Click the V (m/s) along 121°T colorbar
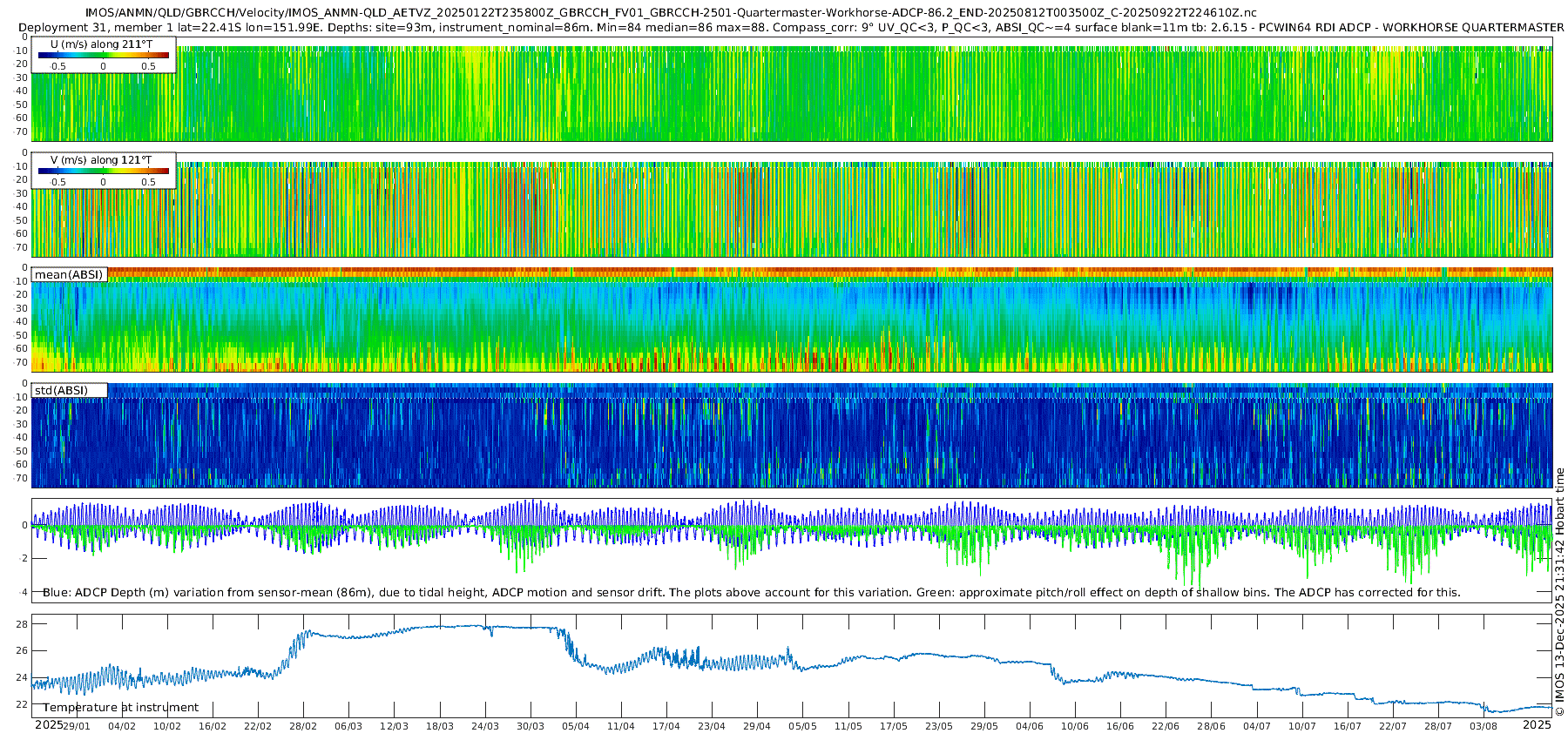This screenshot has height=740, width=1568. coord(103,171)
